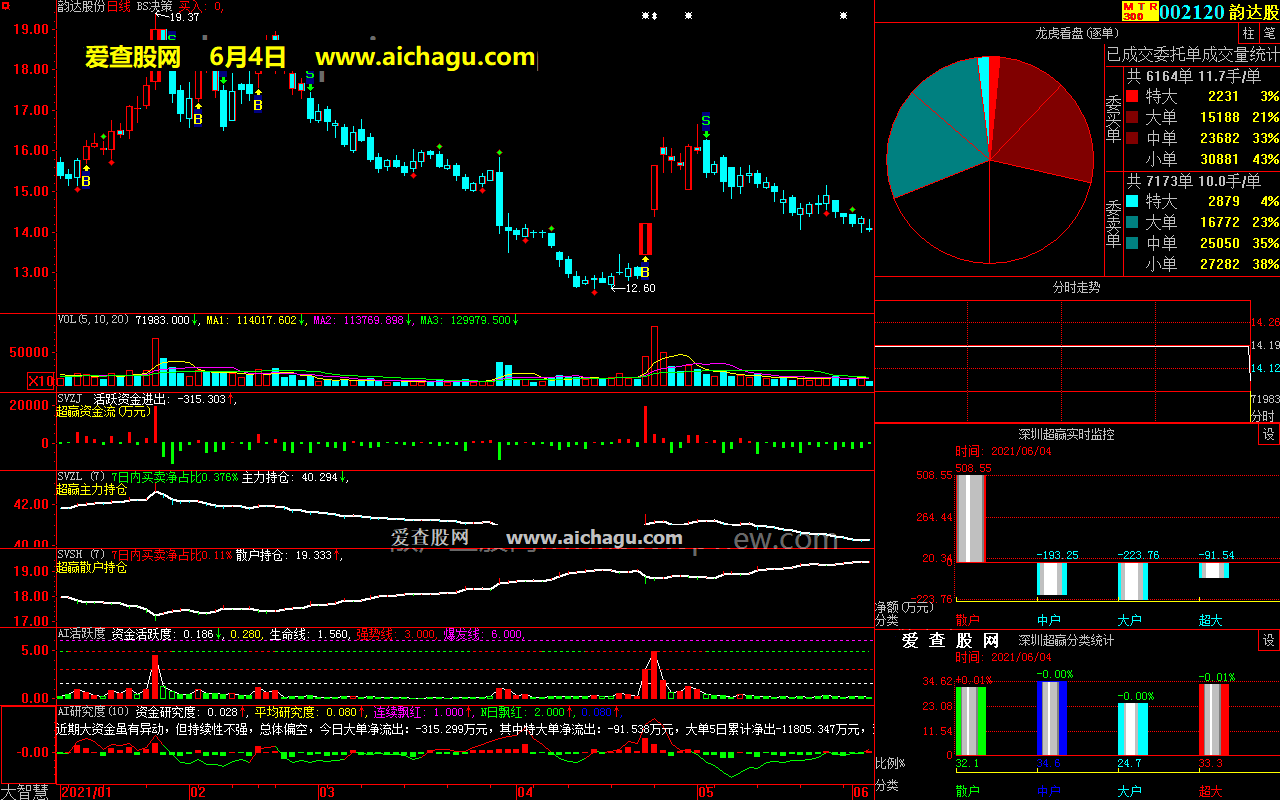Click the cyan 特大 sell-order swatch
1280x800 pixels.
1131,202
